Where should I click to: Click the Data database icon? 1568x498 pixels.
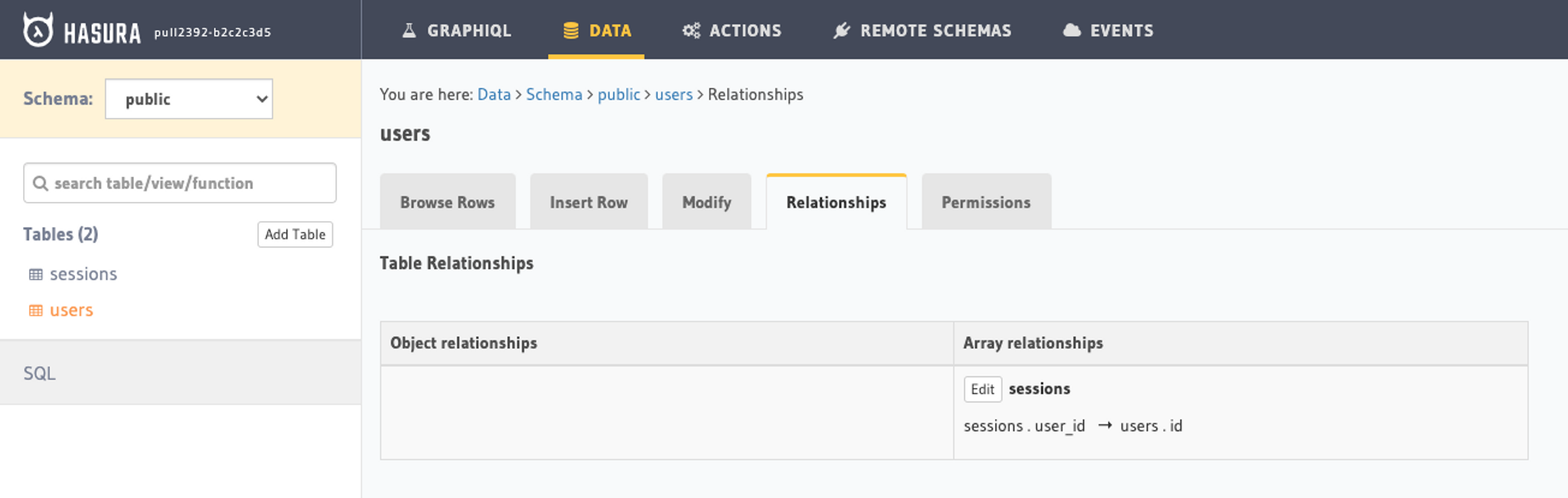[571, 31]
